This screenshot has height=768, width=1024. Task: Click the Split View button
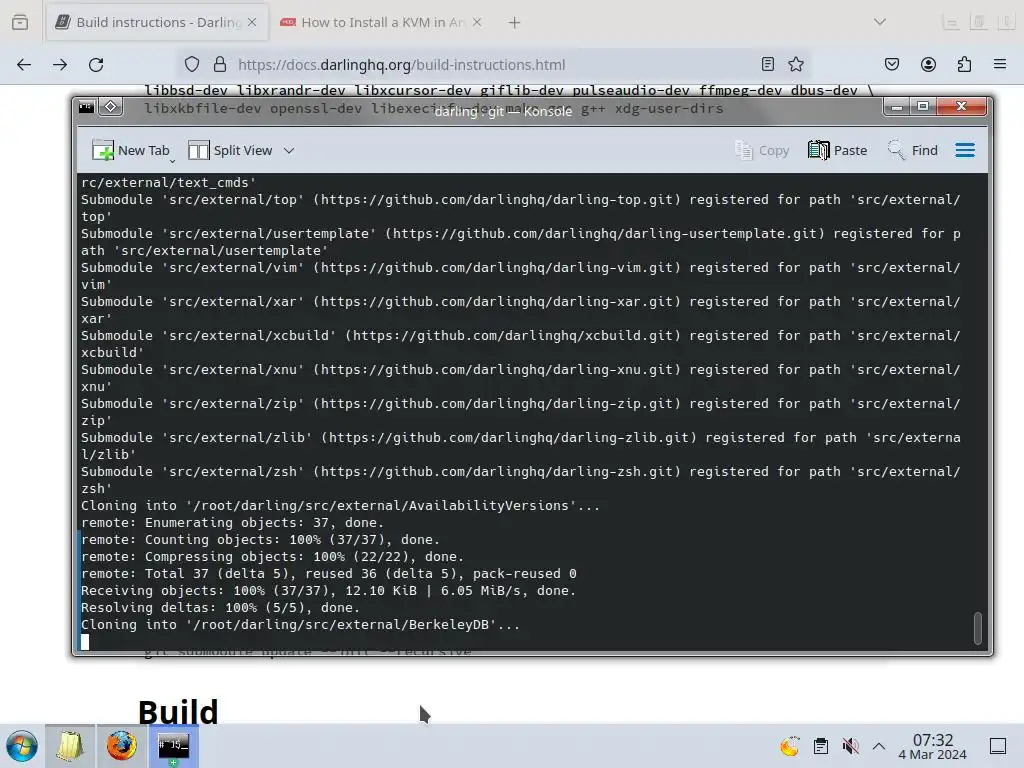pyautogui.click(x=231, y=151)
